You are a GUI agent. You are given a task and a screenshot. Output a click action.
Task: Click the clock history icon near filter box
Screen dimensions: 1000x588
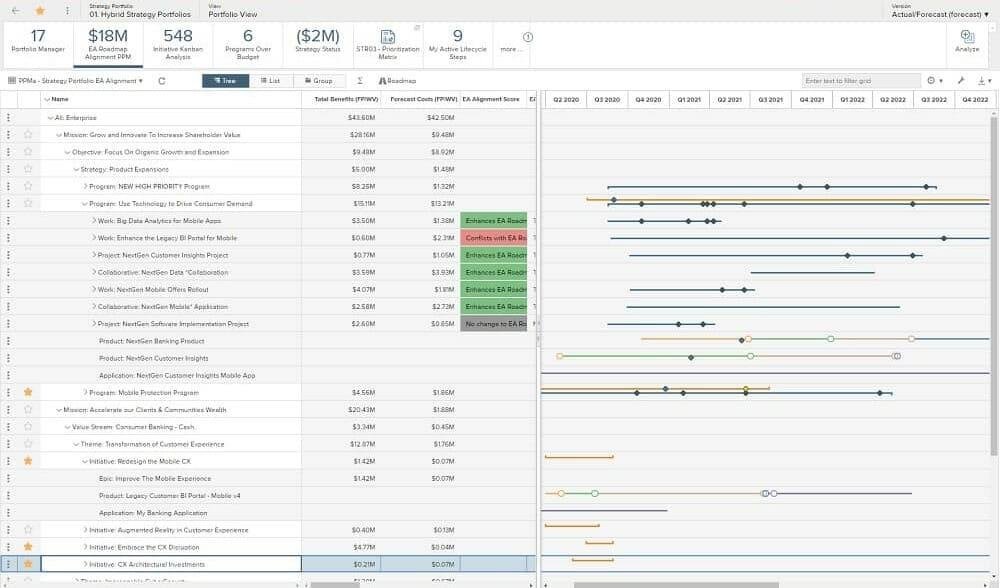930,80
